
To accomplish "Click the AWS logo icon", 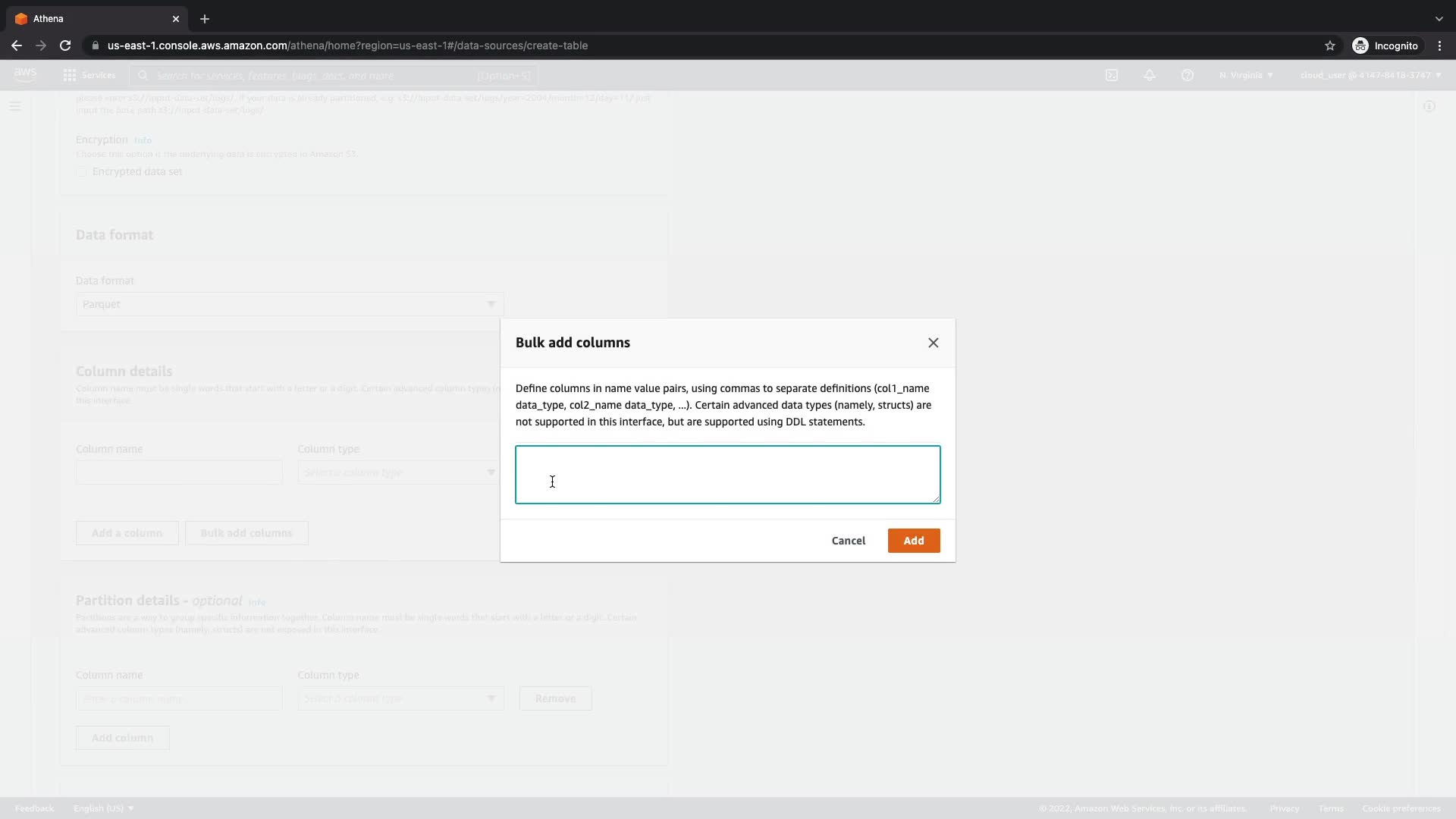I will coord(25,74).
